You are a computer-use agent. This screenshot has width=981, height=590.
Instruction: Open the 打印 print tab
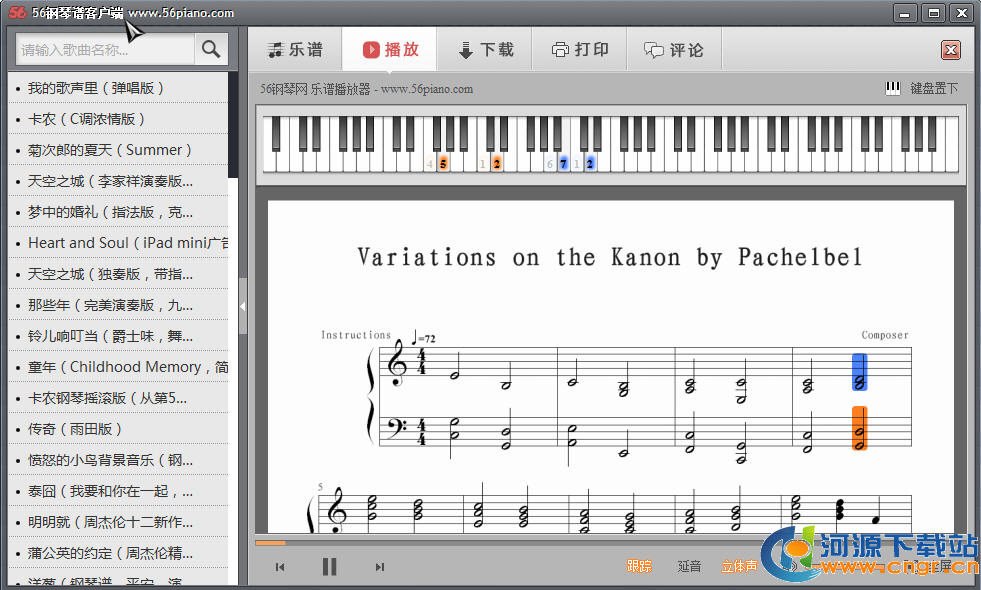pos(580,50)
